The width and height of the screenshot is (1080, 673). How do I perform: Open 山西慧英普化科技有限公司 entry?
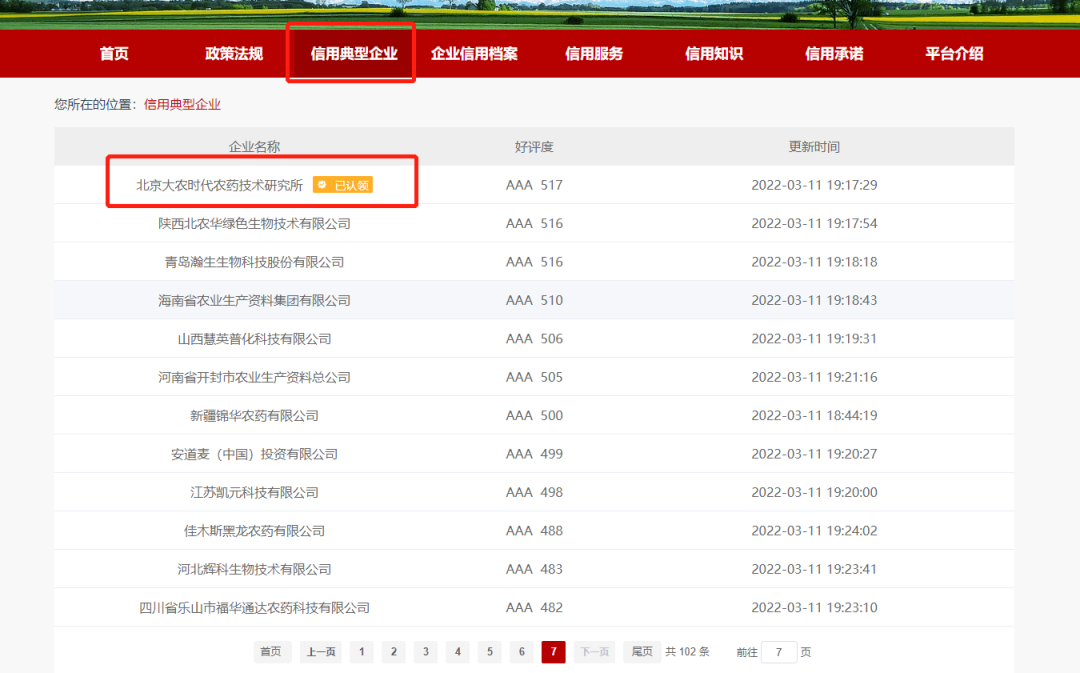pos(254,339)
